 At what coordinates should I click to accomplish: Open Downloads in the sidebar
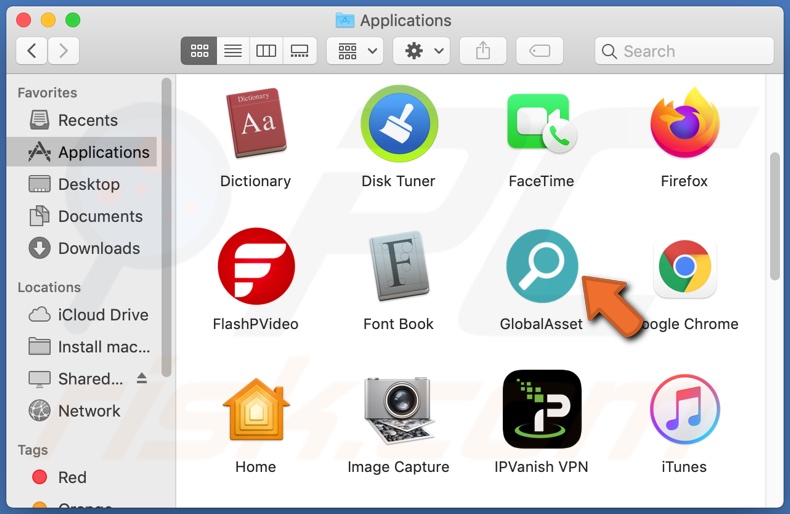click(x=82, y=248)
